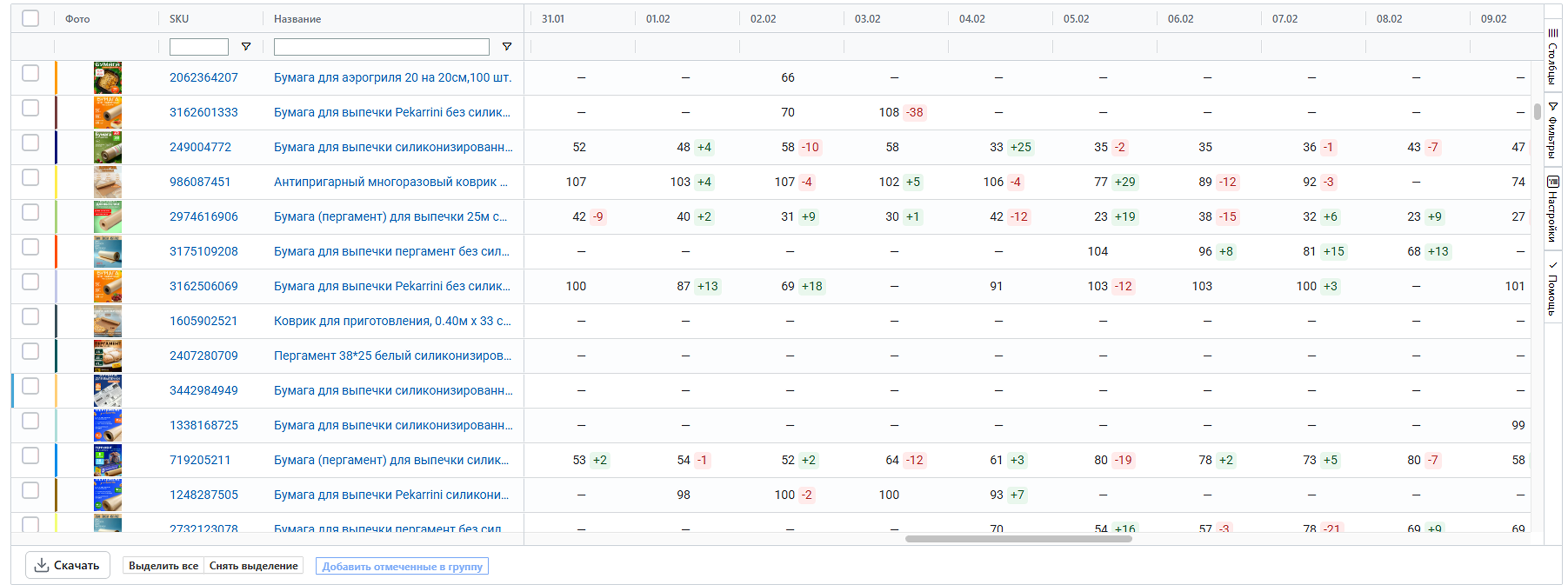
Task: Check the row for SKU 986087451
Action: coord(30,178)
